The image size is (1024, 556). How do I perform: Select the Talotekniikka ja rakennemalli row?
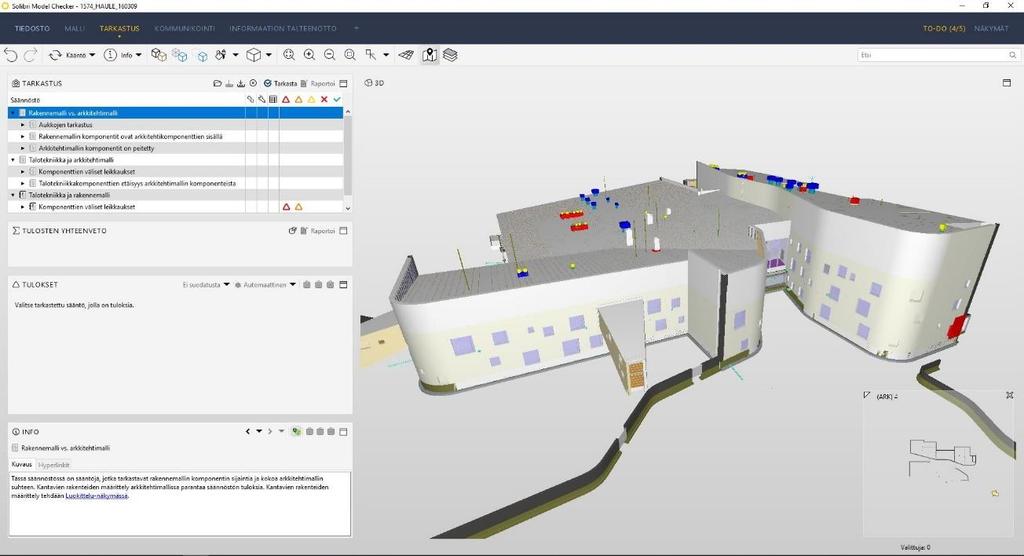click(175, 195)
